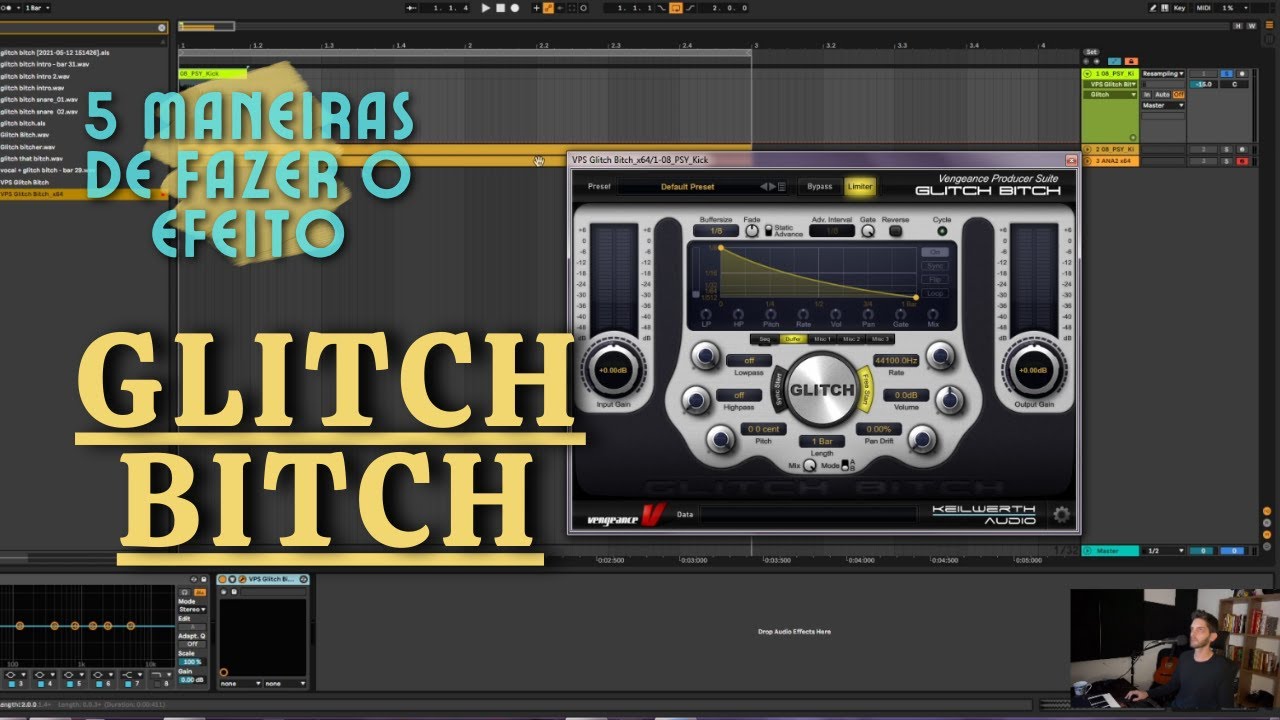Open the preset list menu icon
1280x720 pixels.
coord(782,186)
